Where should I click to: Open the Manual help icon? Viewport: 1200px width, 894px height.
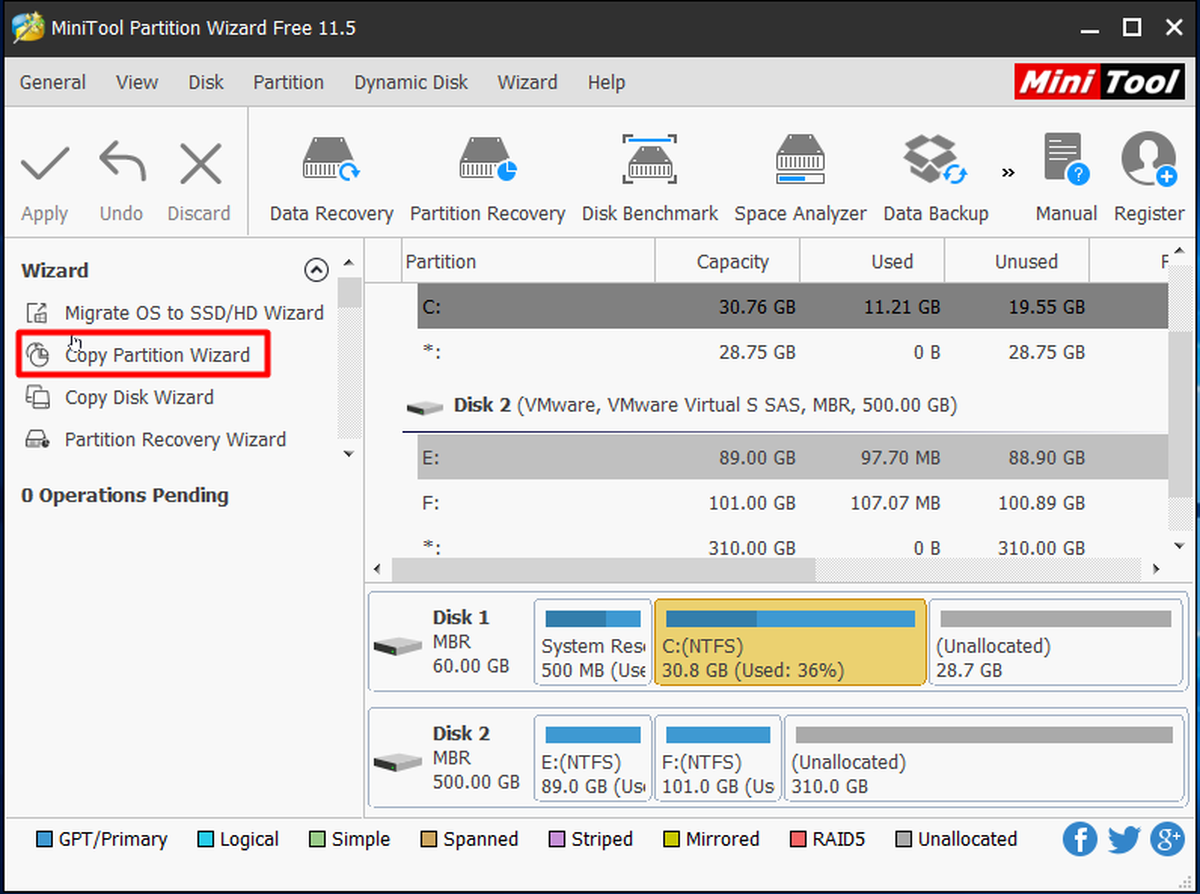pyautogui.click(x=1066, y=158)
